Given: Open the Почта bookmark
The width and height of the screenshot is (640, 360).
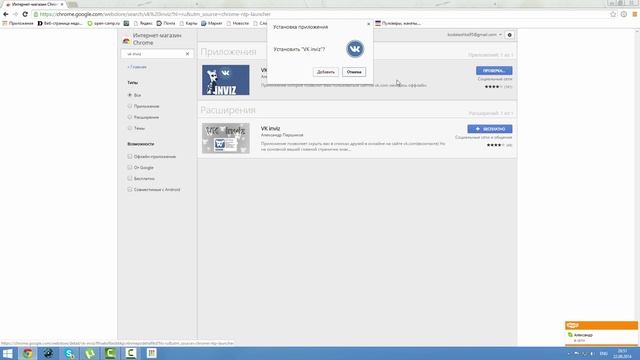Looking at the screenshot, I should click(x=166, y=23).
